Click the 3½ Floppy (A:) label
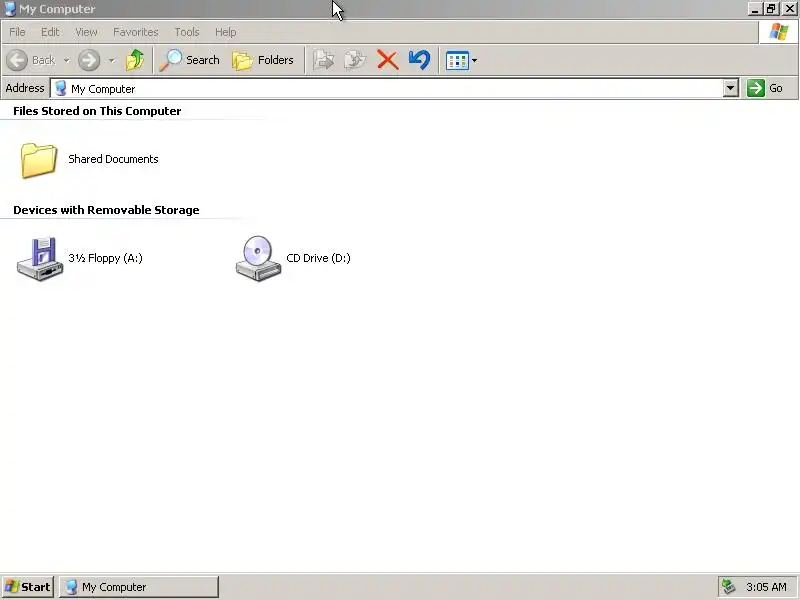This screenshot has height=600, width=800. 105,258
